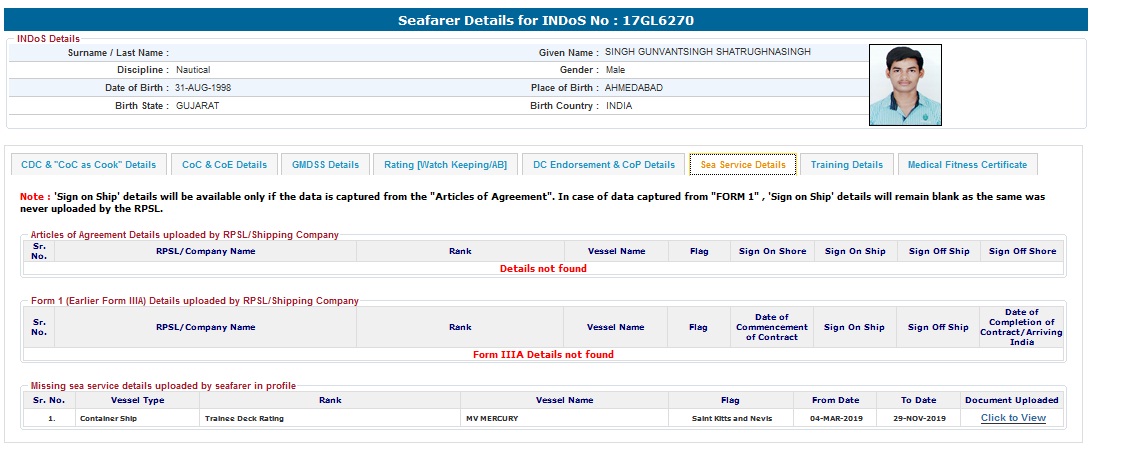
Task: Click the MV MERCURY vessel name cell
Action: click(492, 418)
